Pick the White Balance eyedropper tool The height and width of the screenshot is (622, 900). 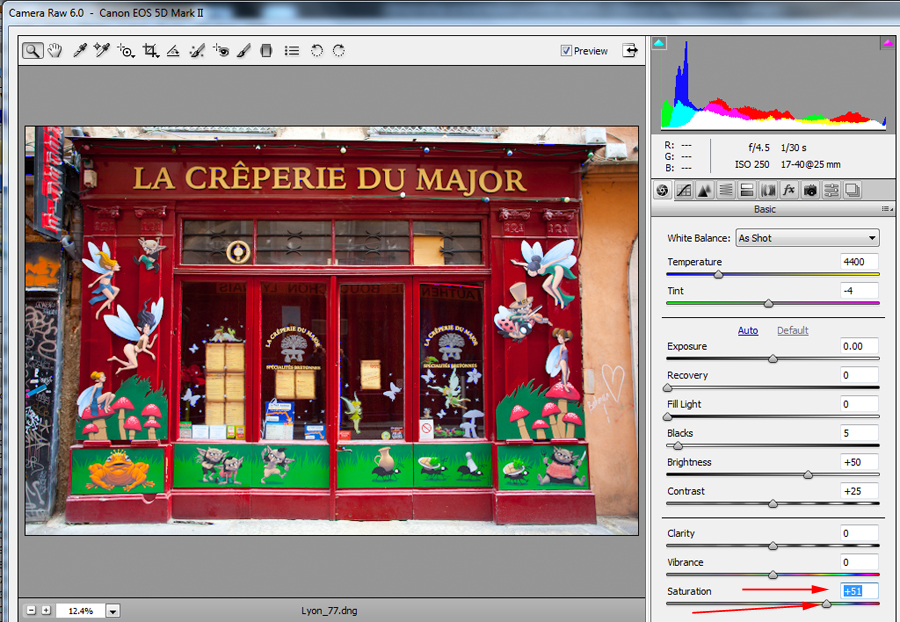tap(80, 50)
